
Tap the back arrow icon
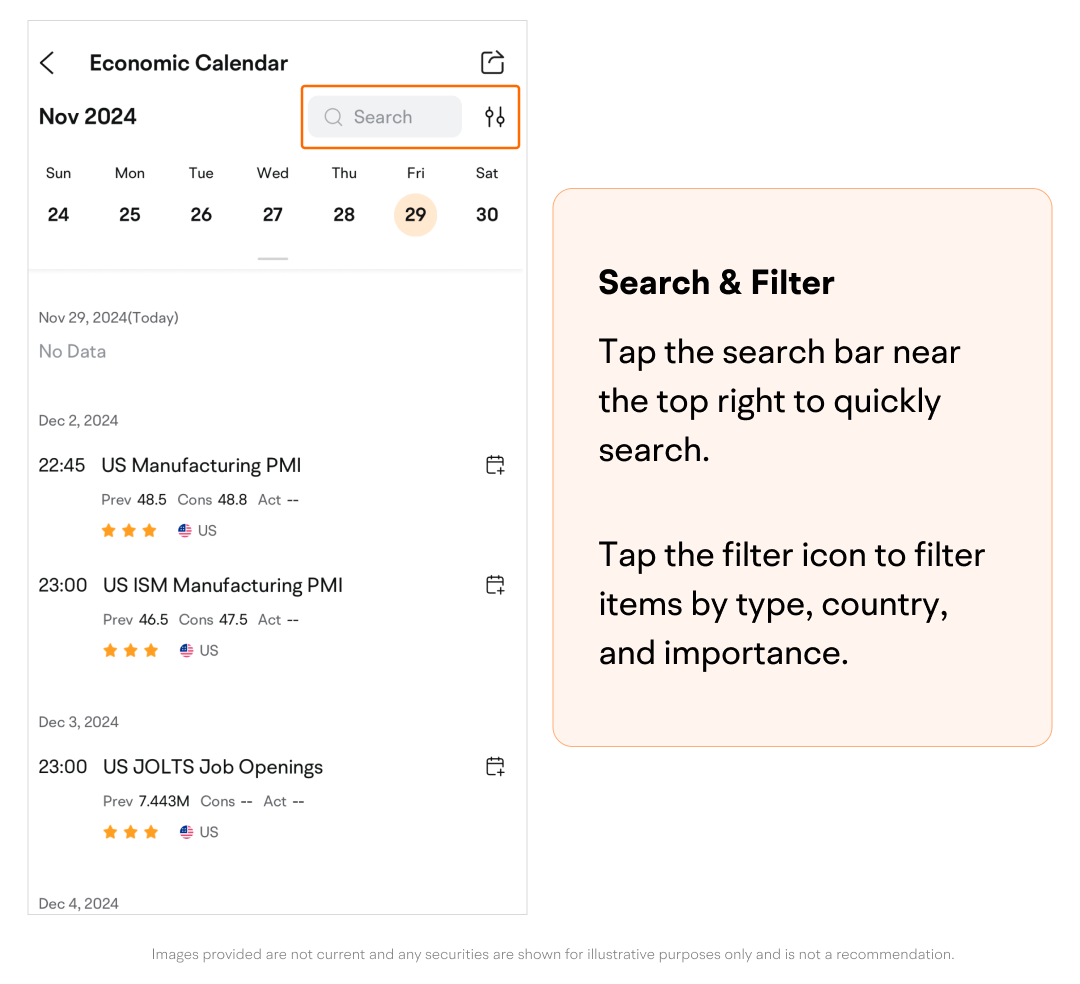[47, 63]
